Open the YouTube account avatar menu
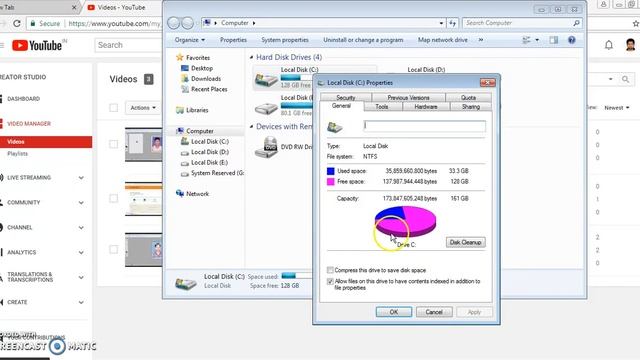Screen dimensions: 640x360 (630, 45)
